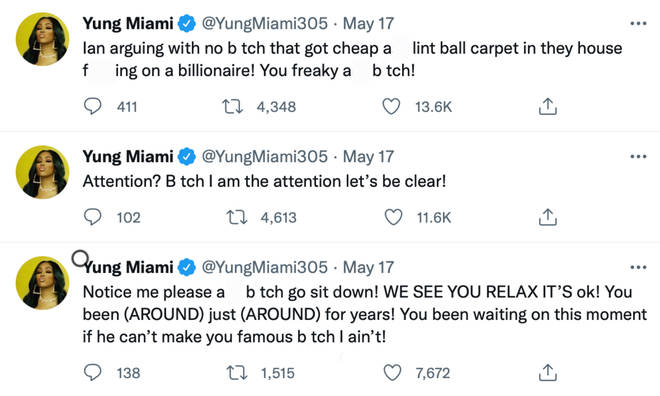Screen dimensions: 660x396
Task: Retweet the tweet with 1,515 retweets
Action: pyautogui.click(x=237, y=372)
